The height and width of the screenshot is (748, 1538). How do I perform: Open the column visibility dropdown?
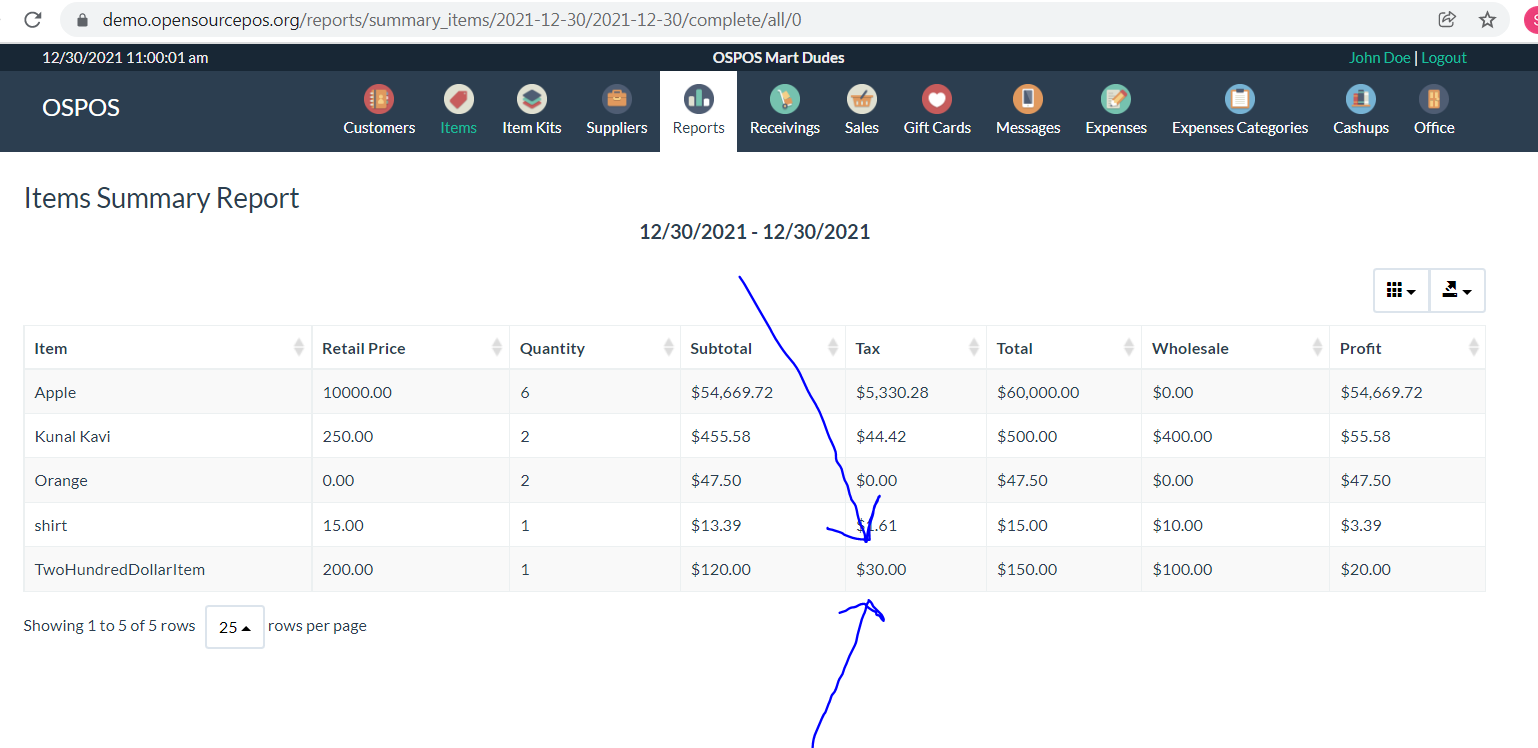click(x=1400, y=289)
